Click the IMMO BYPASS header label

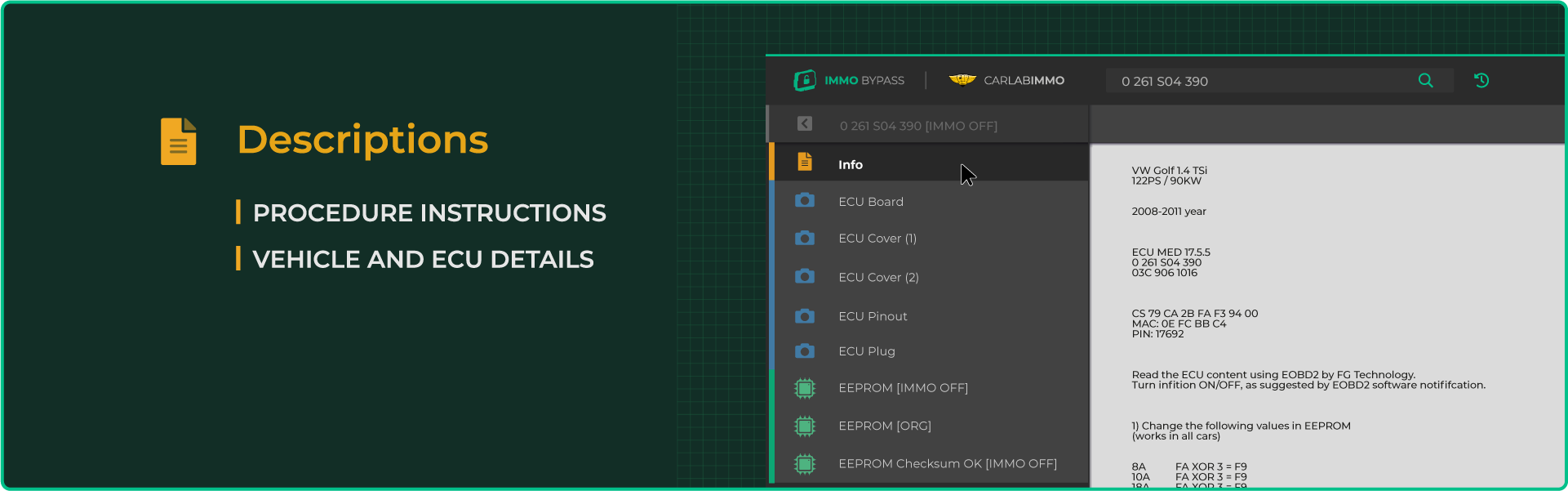coord(864,81)
